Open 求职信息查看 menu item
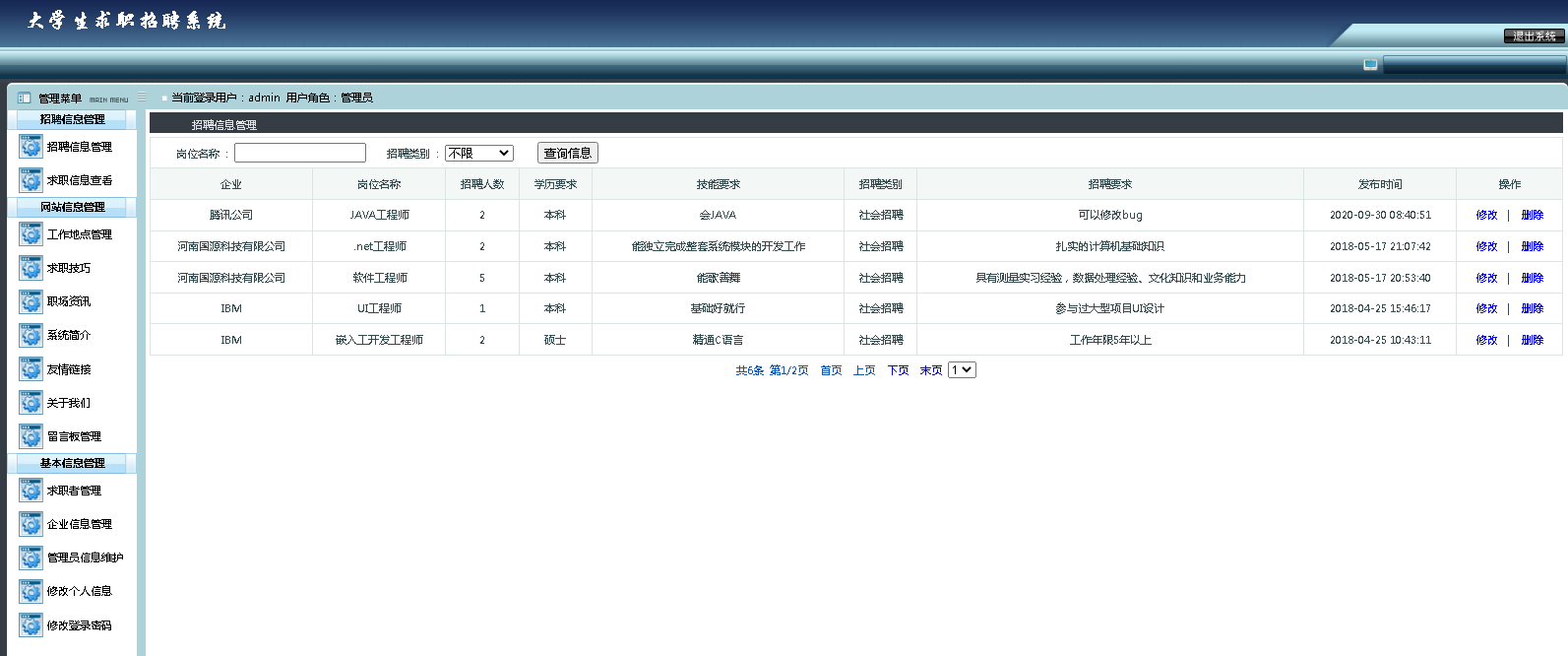Viewport: 1568px width, 656px height. point(80,180)
